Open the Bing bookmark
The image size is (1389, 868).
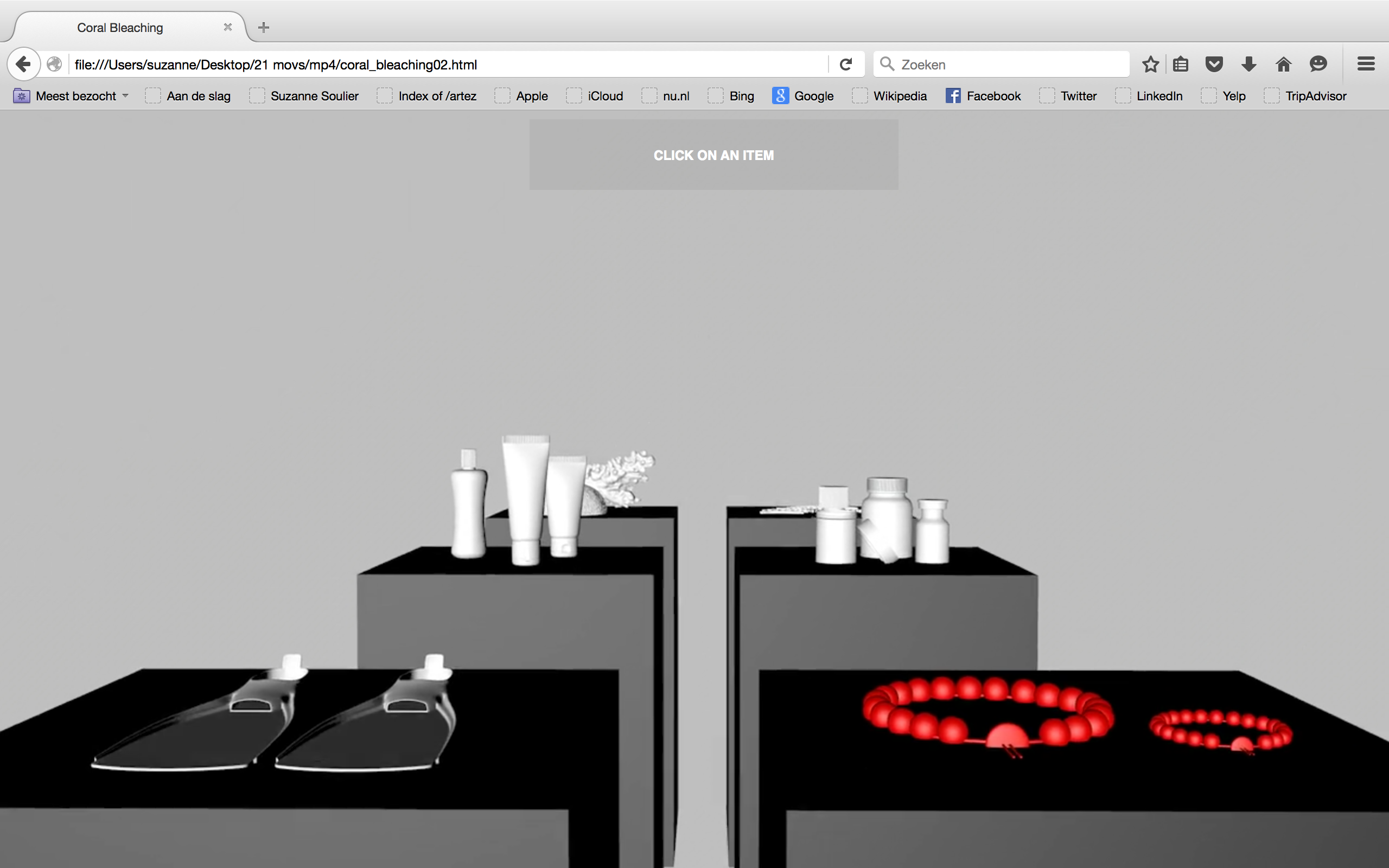[731, 96]
